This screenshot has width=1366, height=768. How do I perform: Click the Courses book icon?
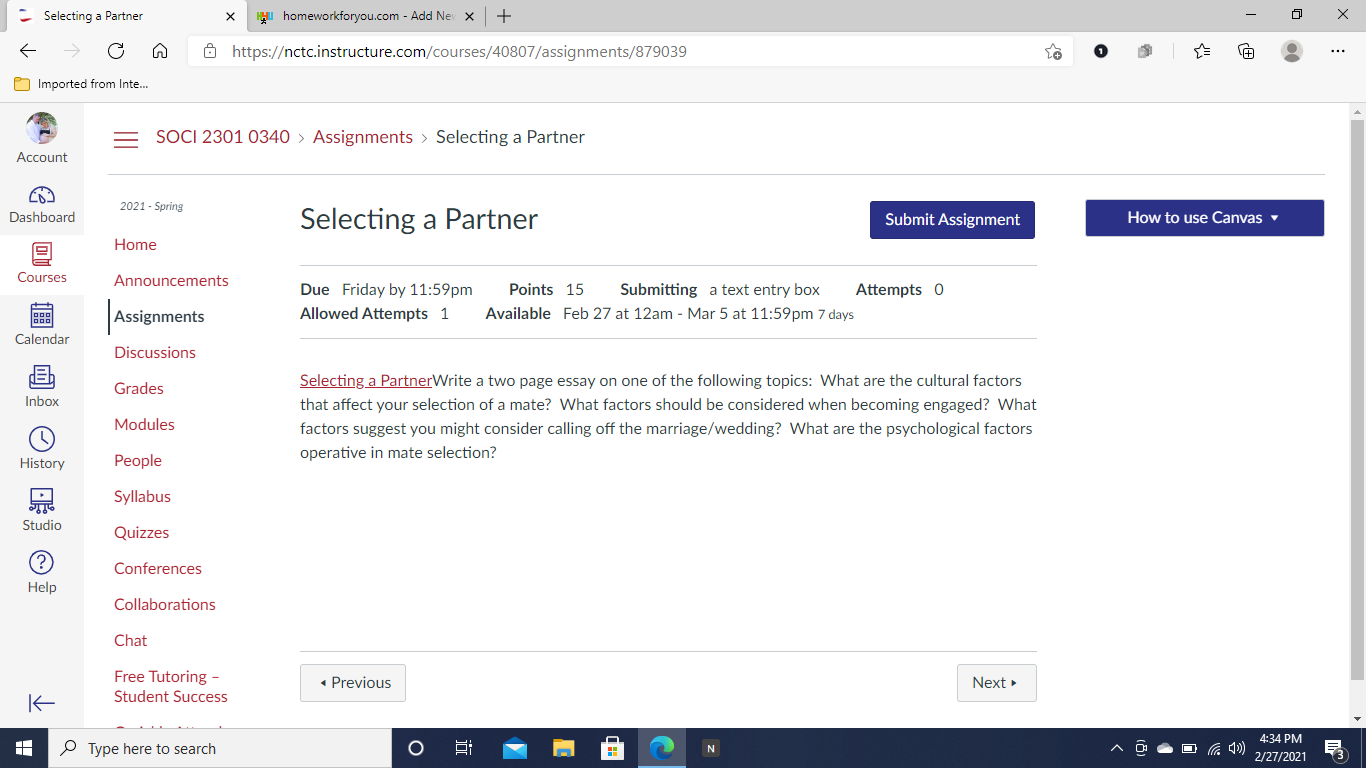tap(42, 255)
